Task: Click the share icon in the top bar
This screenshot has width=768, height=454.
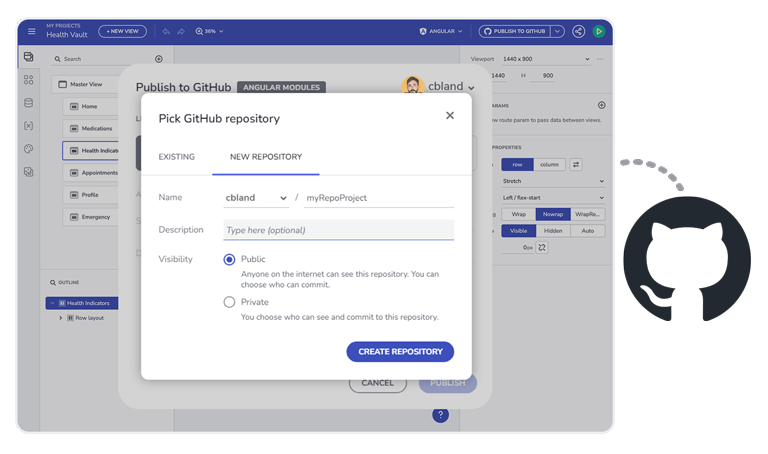Action: click(579, 31)
